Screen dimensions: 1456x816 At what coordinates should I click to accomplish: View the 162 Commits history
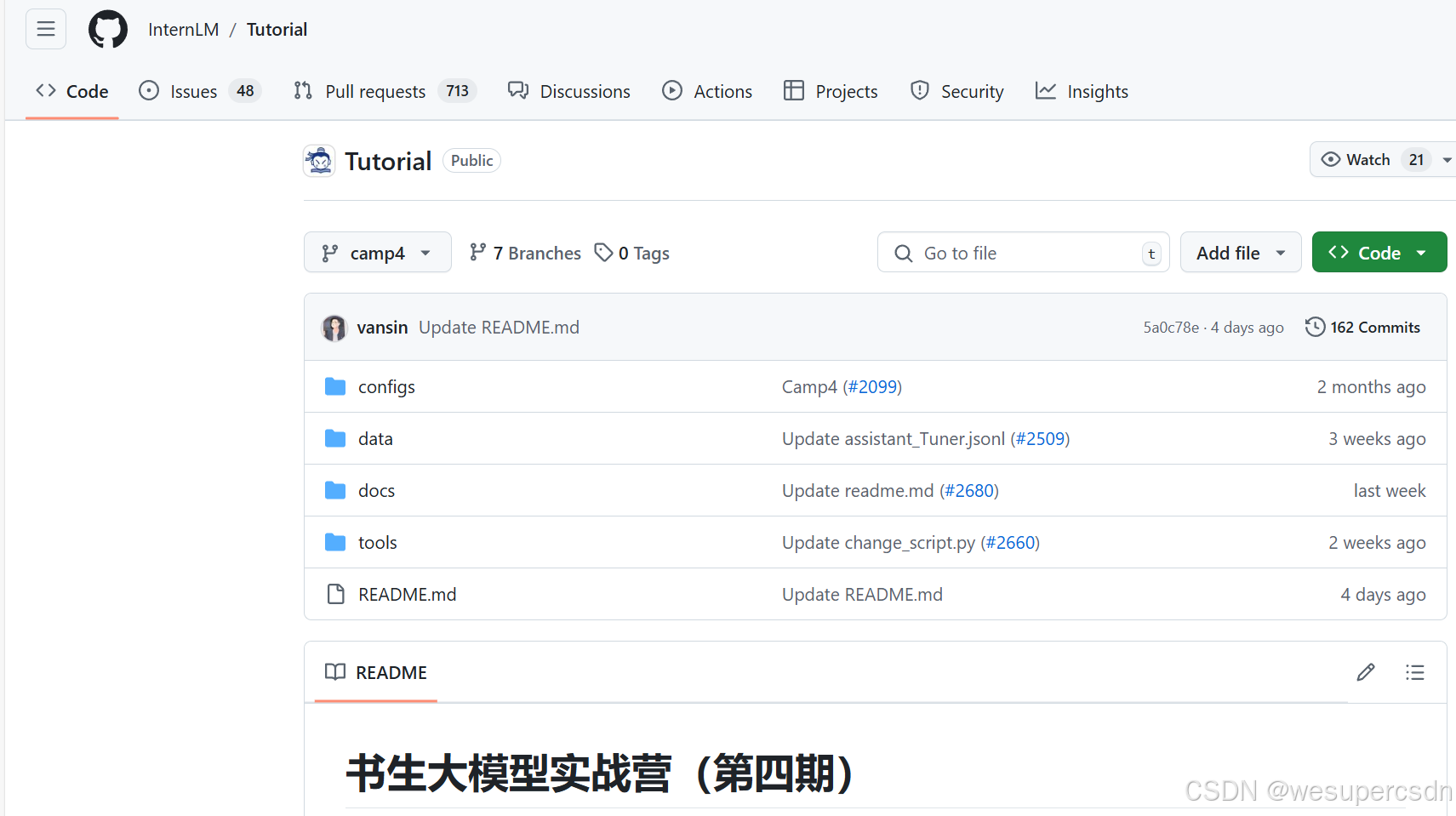(1362, 328)
